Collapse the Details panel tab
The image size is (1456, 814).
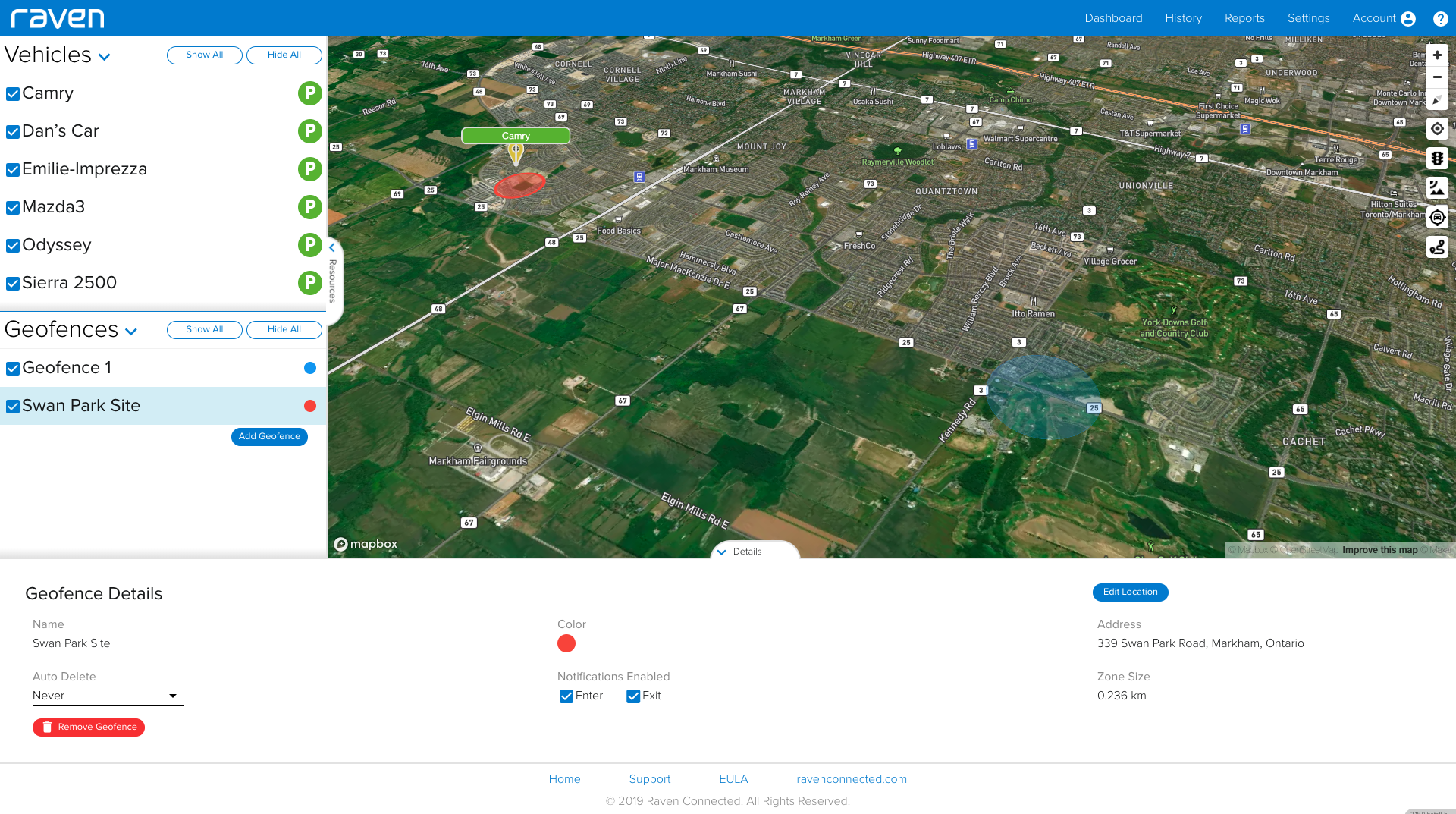pyautogui.click(x=754, y=552)
